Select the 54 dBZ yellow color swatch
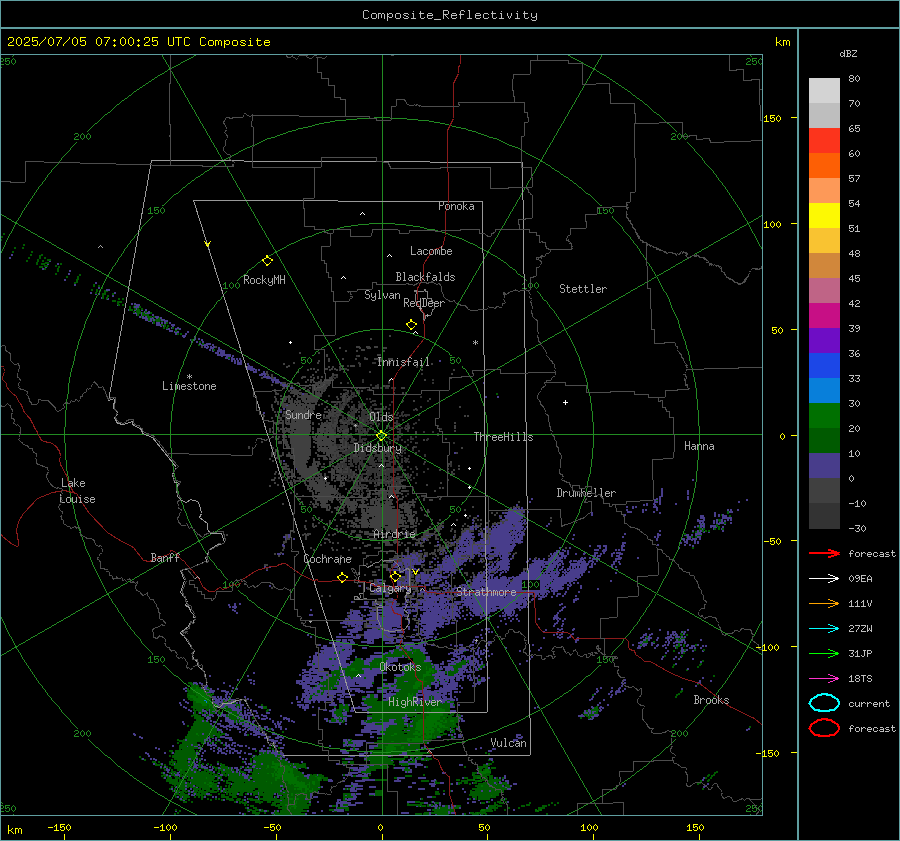 tap(824, 215)
